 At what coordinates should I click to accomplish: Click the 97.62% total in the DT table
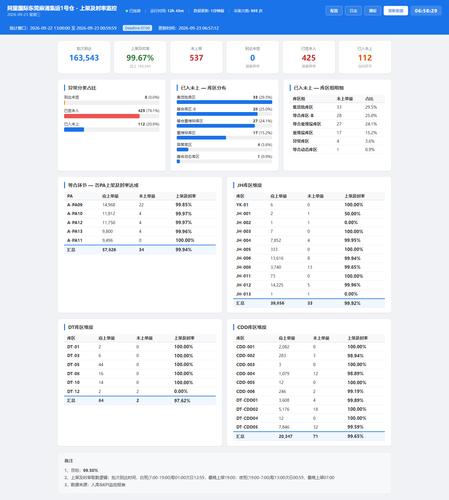coord(182,401)
